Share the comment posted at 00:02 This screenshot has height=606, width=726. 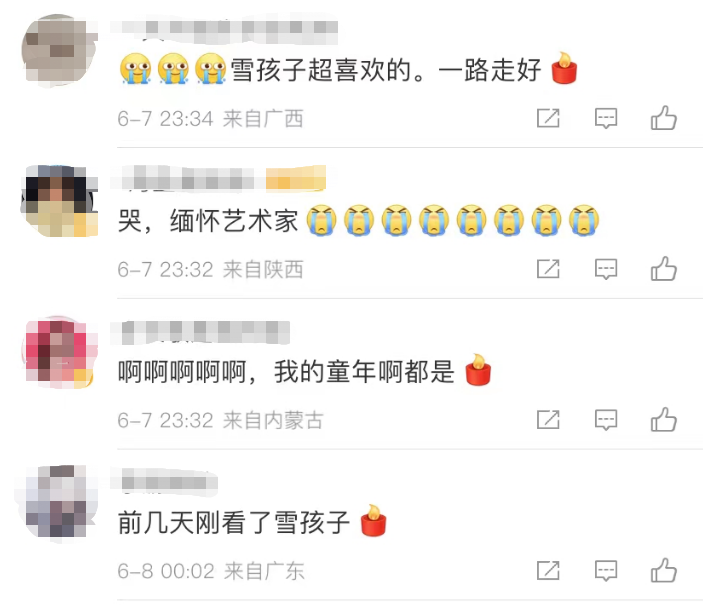(x=548, y=571)
